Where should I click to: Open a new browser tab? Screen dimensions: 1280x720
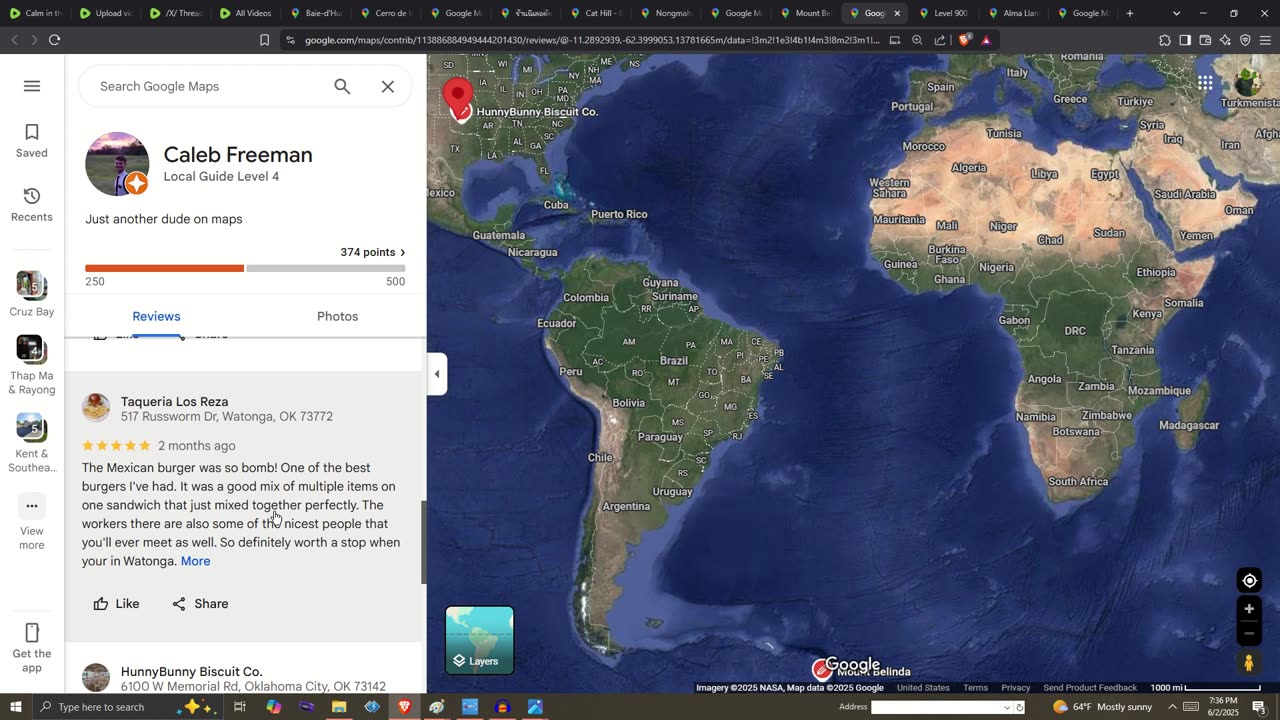1130,13
